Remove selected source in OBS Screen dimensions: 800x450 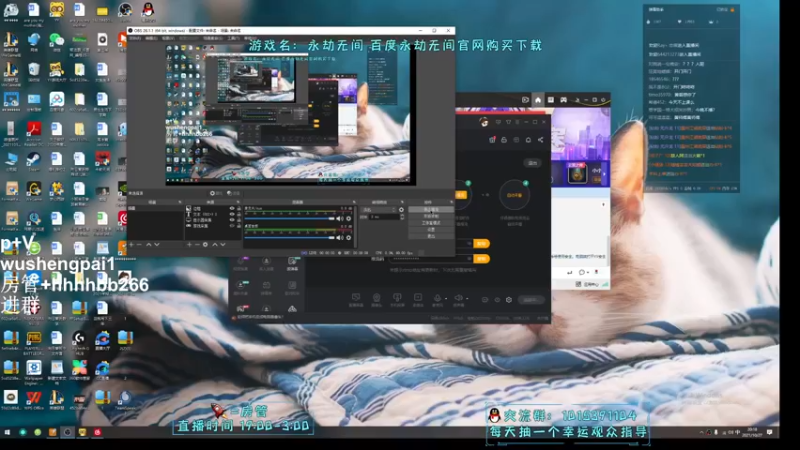click(x=197, y=245)
